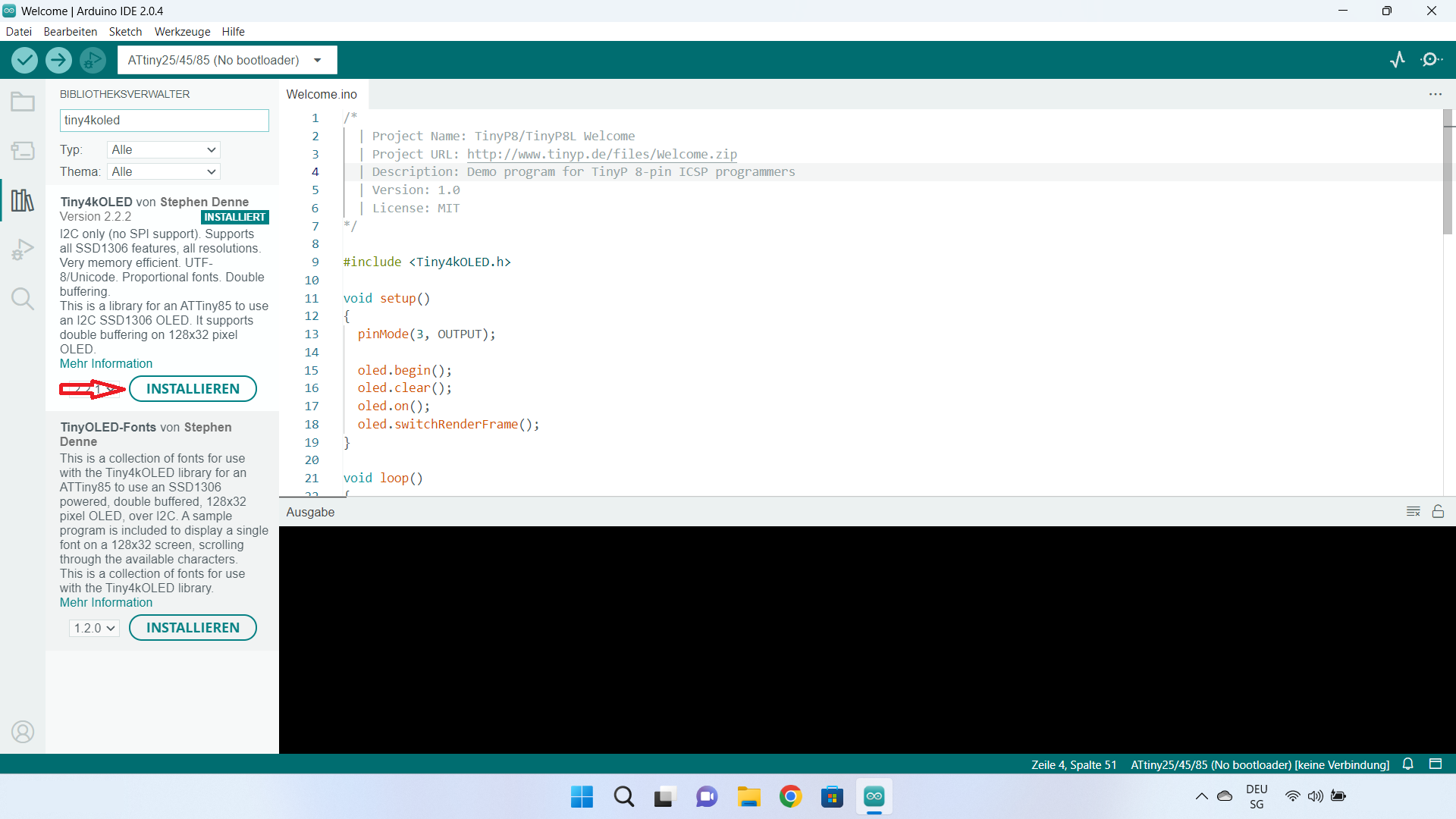Open the Werkzeuge menu
Screen dimensions: 1456x819
pyautogui.click(x=182, y=32)
